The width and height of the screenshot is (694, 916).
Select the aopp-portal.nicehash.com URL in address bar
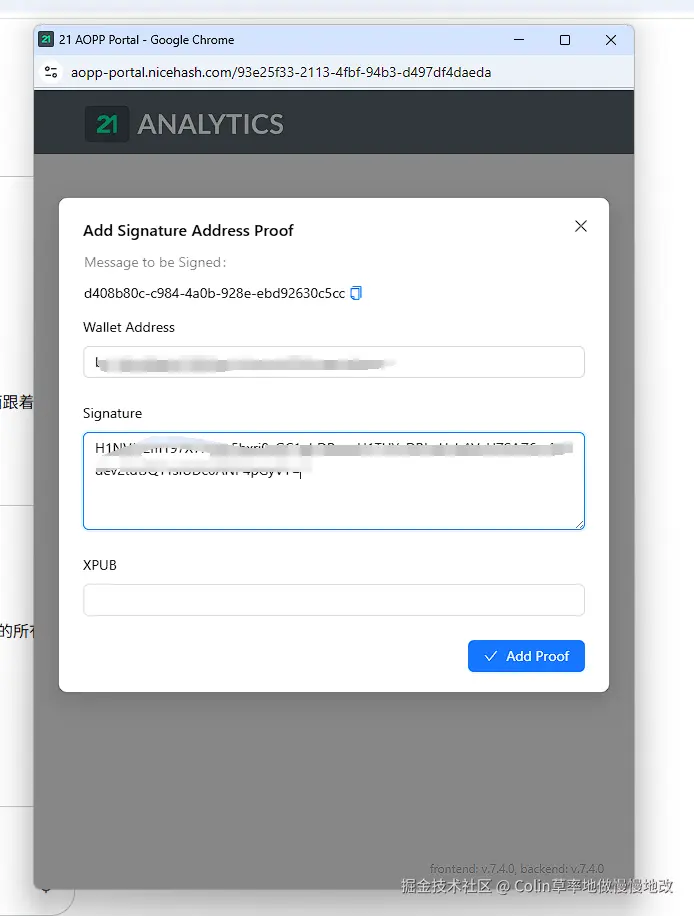280,72
